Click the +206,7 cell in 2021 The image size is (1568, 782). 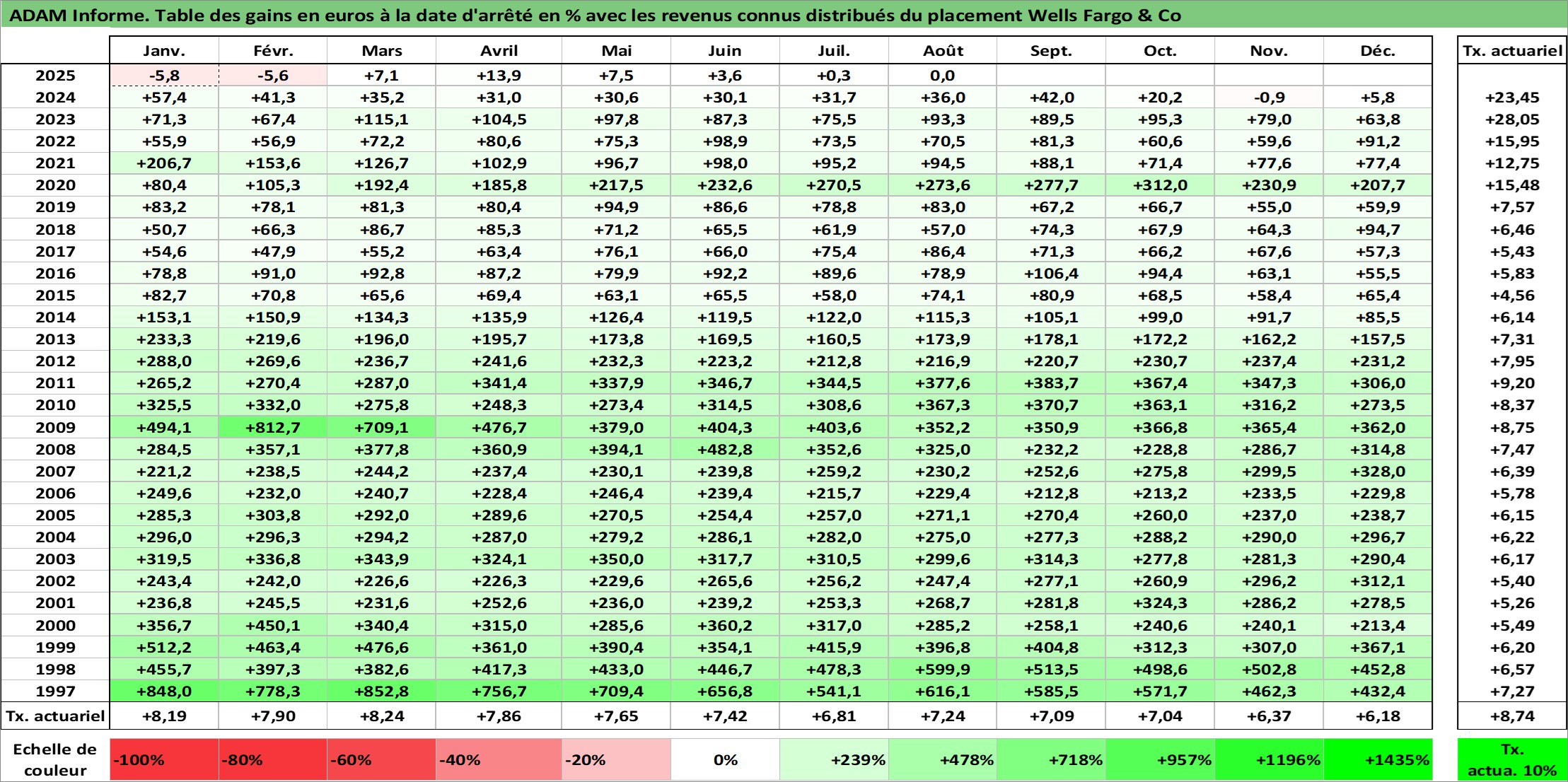point(164,163)
